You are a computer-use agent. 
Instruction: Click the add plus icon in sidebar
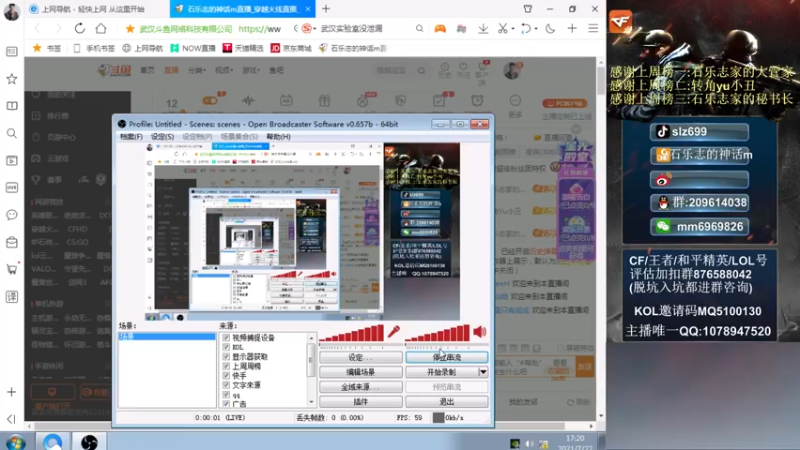[11, 392]
